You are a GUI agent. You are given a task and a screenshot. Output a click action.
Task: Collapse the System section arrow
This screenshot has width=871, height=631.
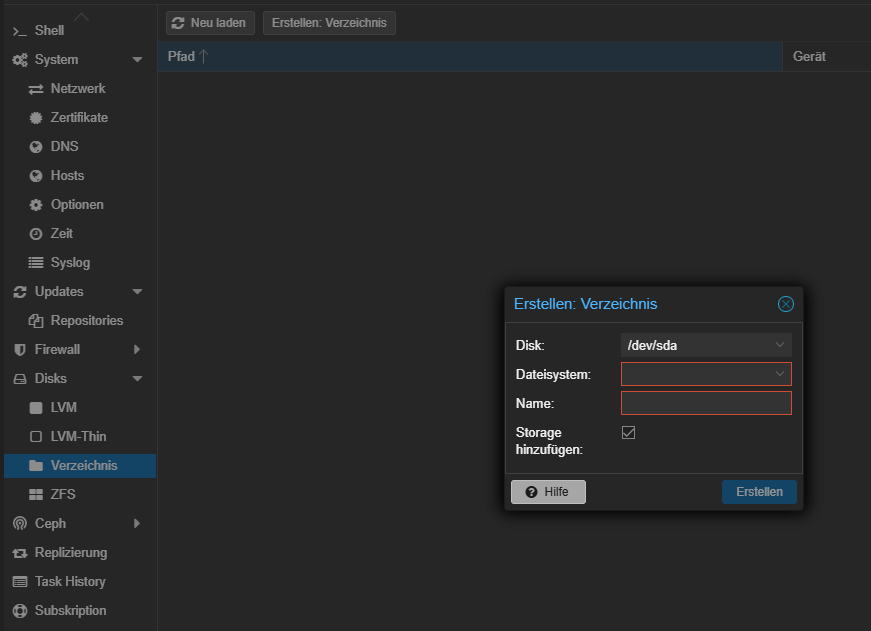click(137, 60)
